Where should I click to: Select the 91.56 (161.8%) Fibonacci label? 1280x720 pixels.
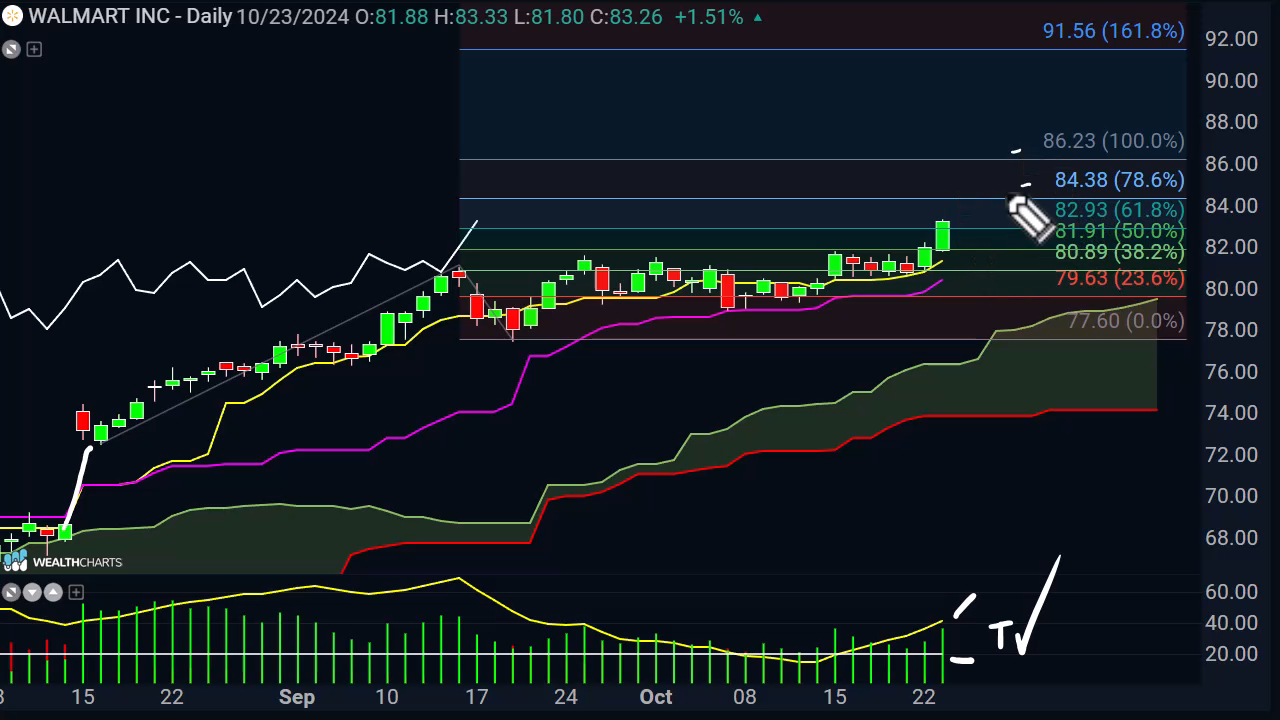tap(1113, 31)
